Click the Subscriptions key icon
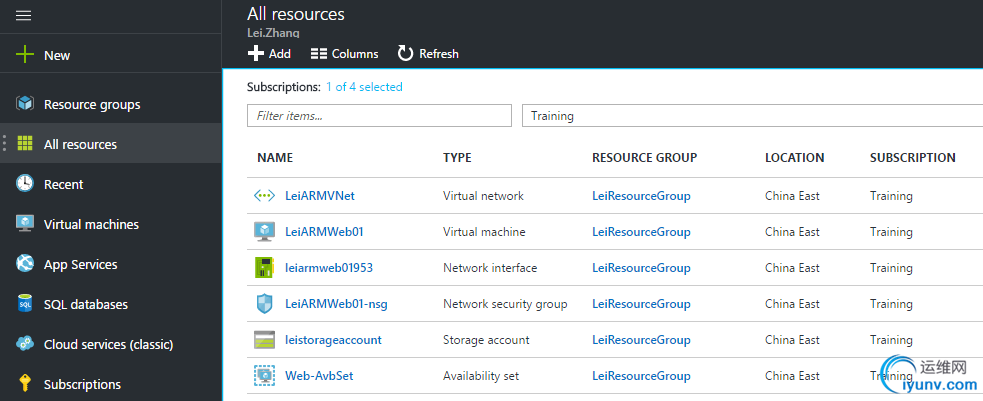Screen dimensions: 983x401 pyautogui.click(x=24, y=383)
